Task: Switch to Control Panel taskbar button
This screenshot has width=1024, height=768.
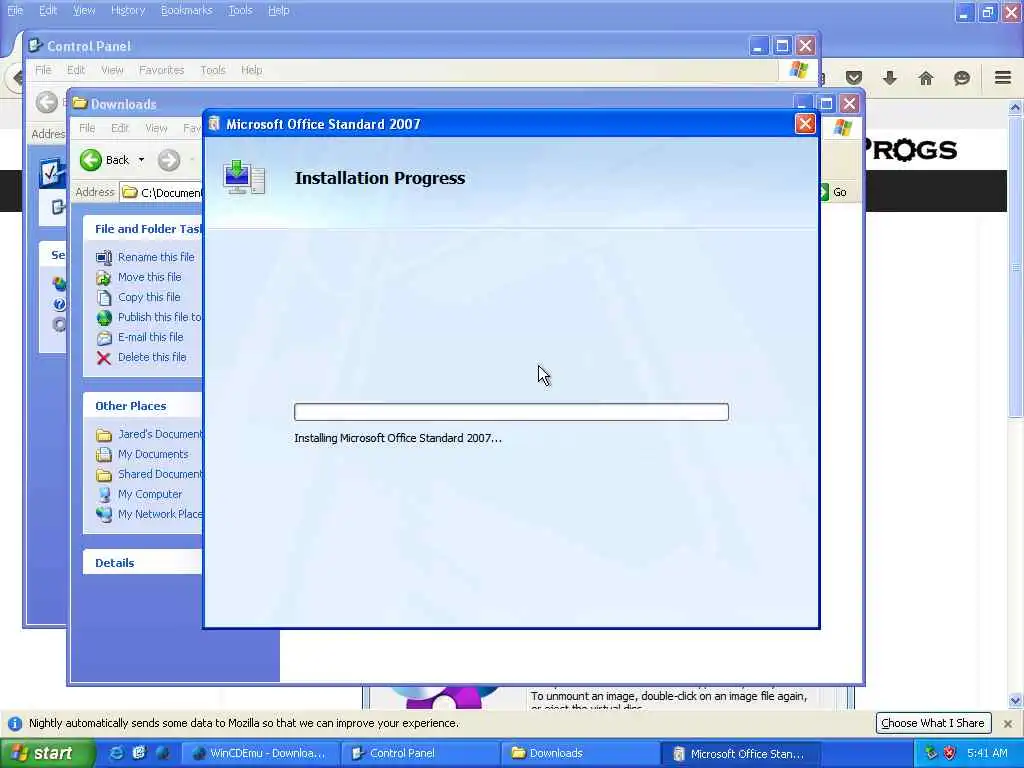Action: [x=420, y=754]
